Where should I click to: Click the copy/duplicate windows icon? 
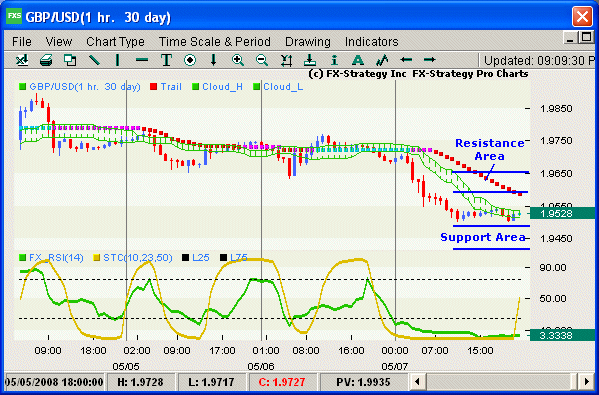(70, 60)
